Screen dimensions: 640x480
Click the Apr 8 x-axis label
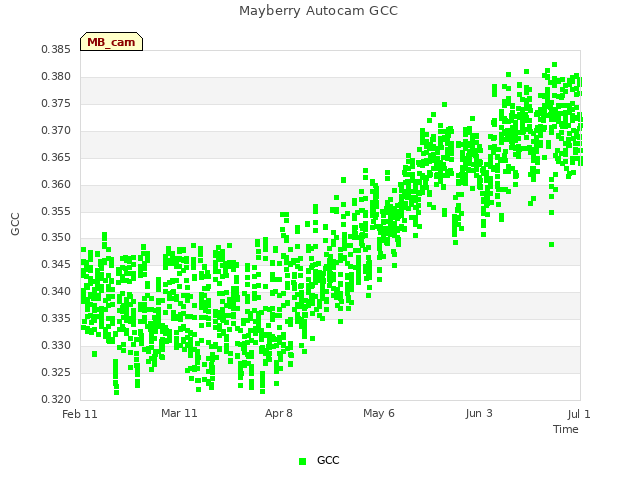[x=279, y=413]
